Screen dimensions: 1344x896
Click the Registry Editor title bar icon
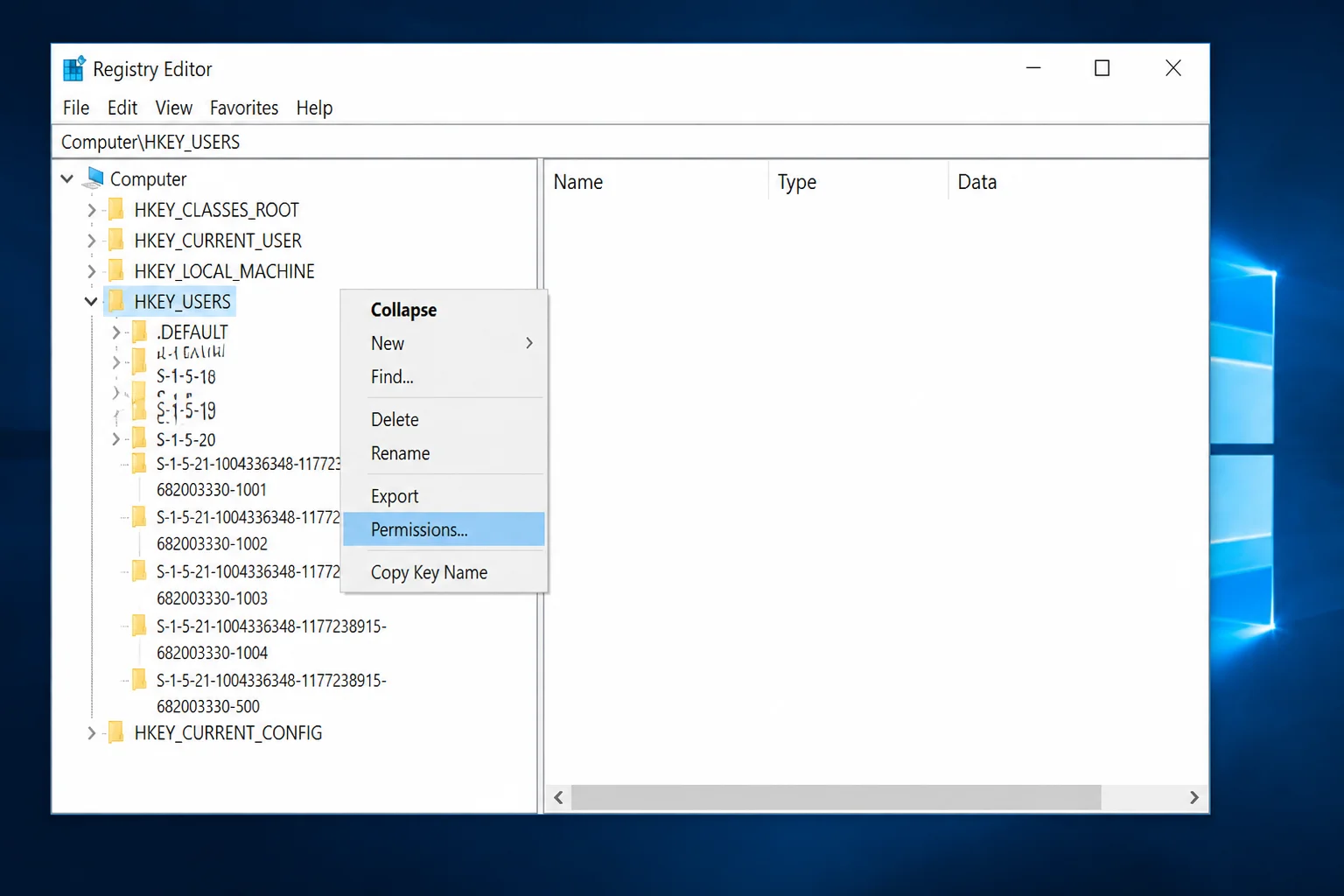tap(74, 68)
